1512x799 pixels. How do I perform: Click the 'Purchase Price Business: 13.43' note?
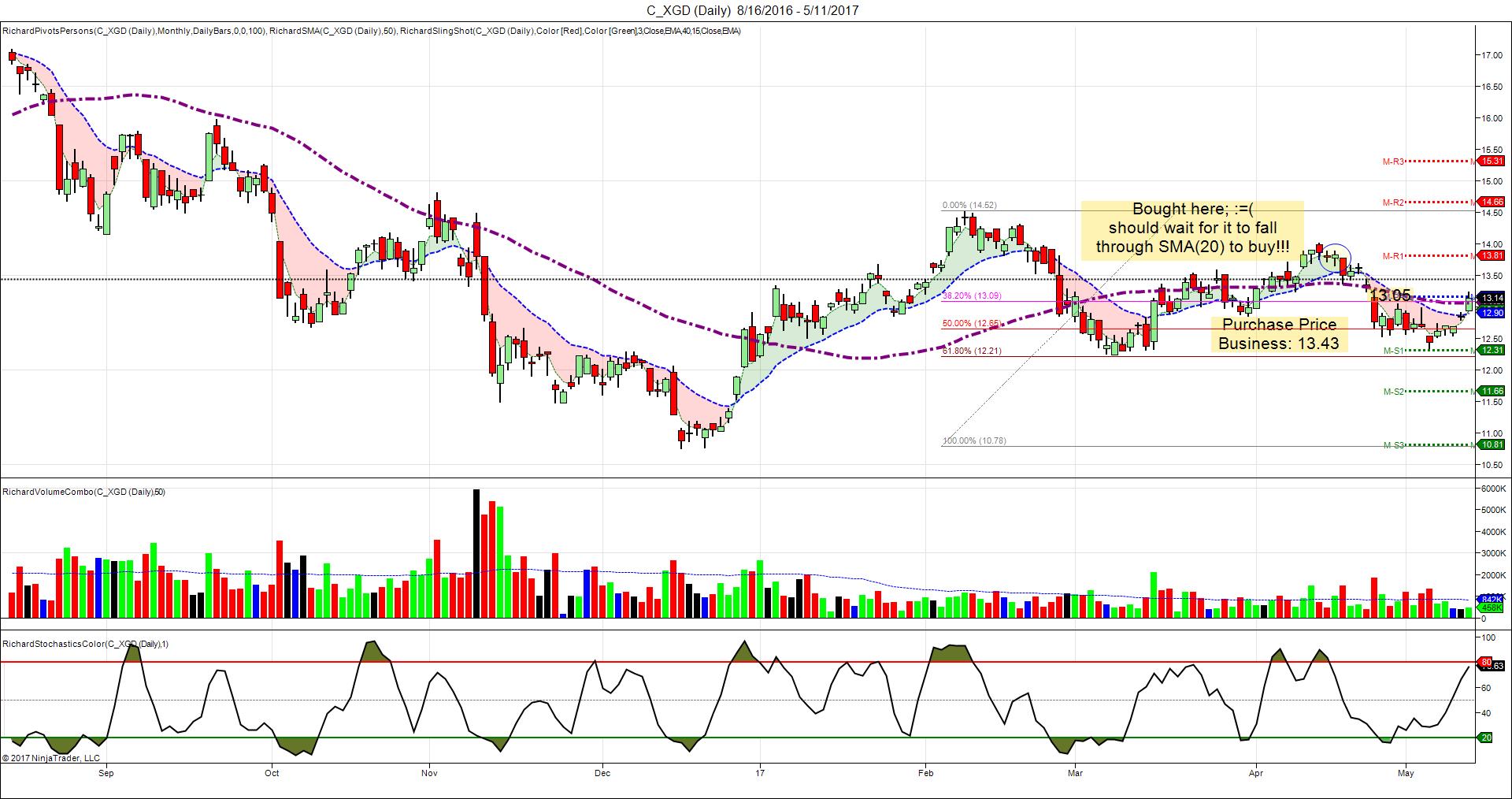[1279, 333]
